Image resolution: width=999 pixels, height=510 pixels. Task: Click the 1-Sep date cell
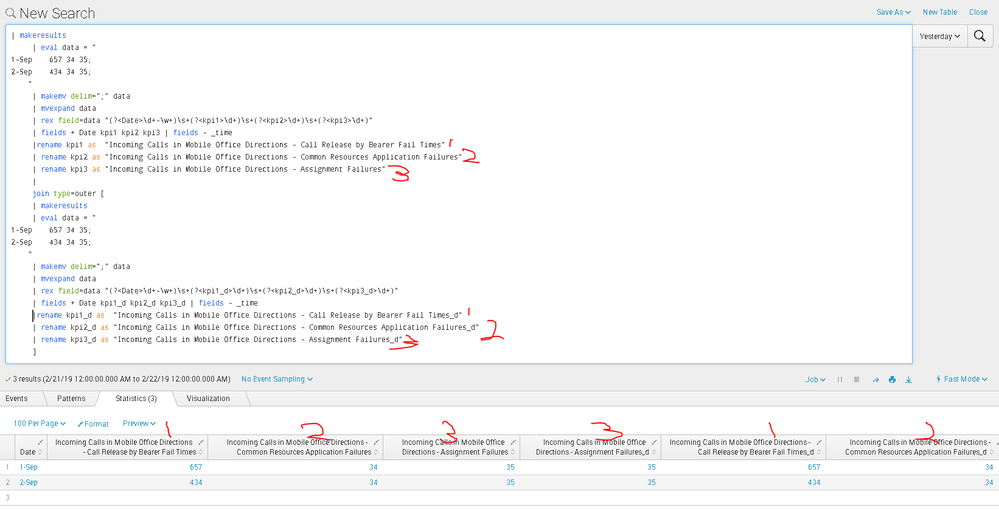click(x=28, y=467)
